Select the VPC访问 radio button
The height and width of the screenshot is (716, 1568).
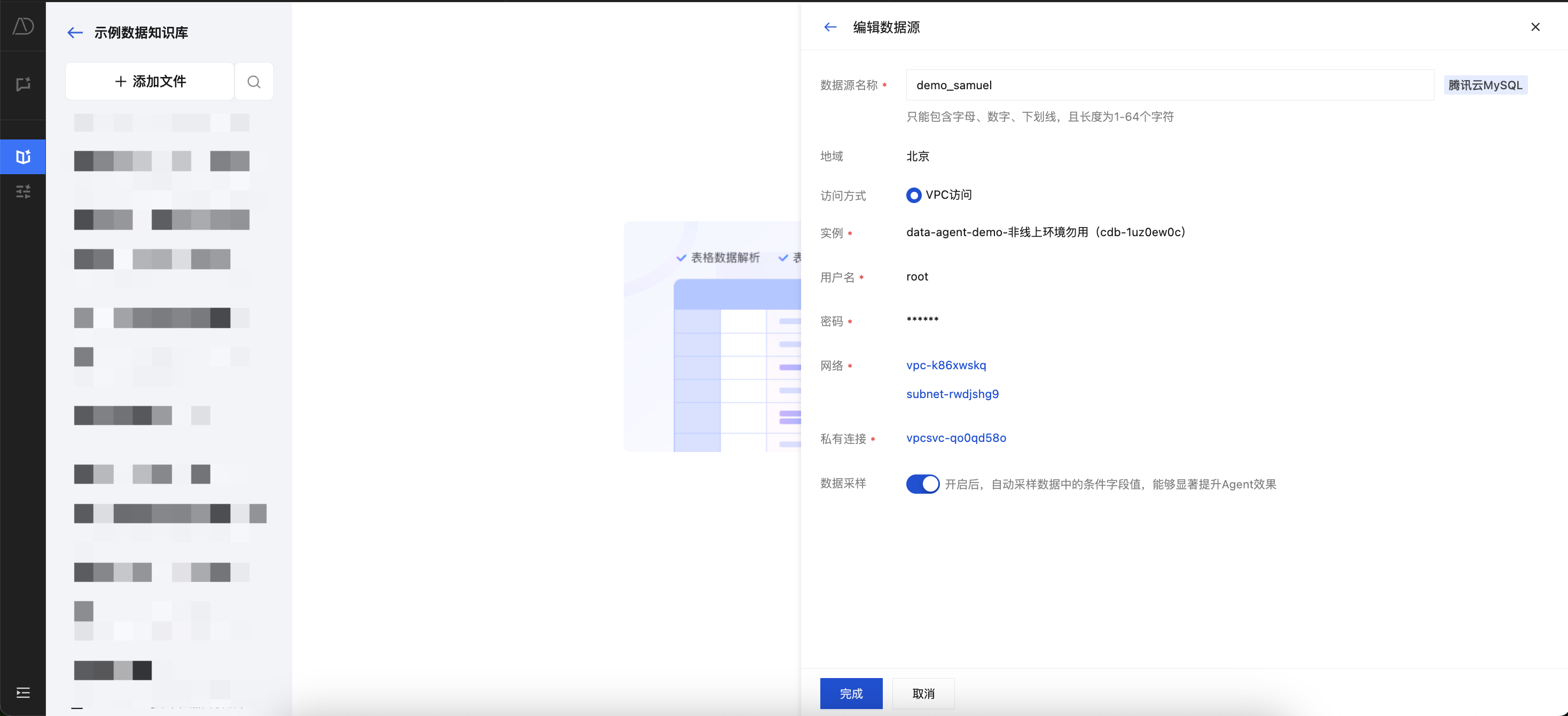click(x=913, y=196)
